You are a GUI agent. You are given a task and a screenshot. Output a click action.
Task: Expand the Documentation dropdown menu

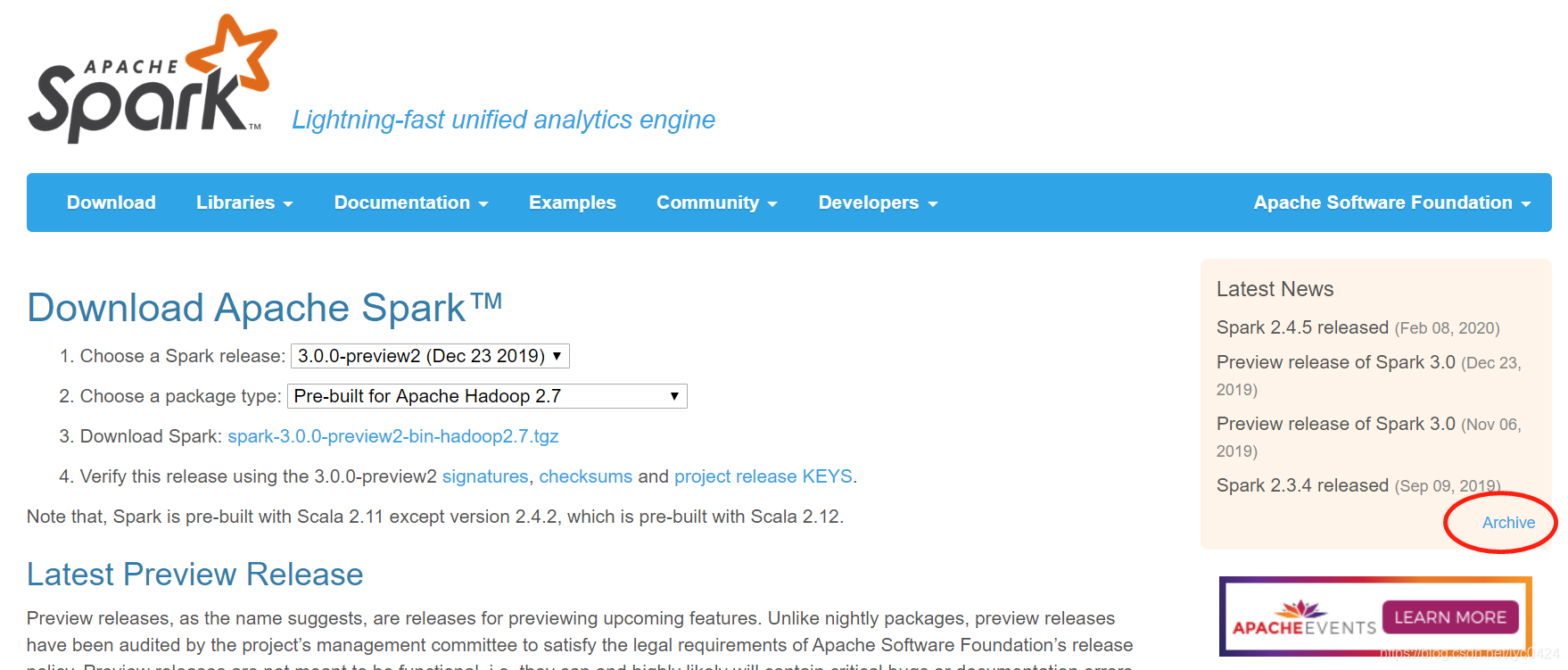411,203
